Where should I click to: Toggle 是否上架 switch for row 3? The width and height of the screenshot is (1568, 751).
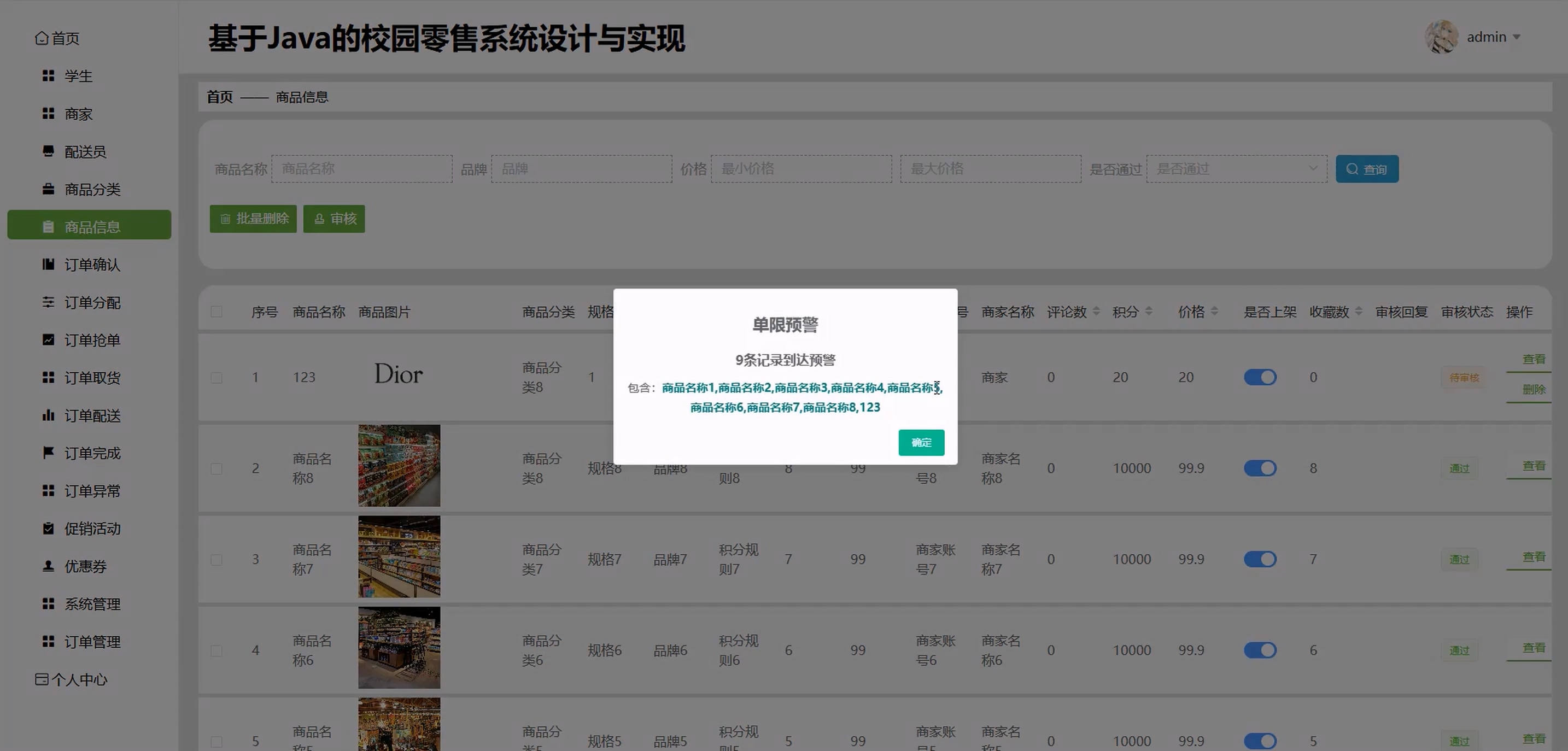[x=1260, y=559]
